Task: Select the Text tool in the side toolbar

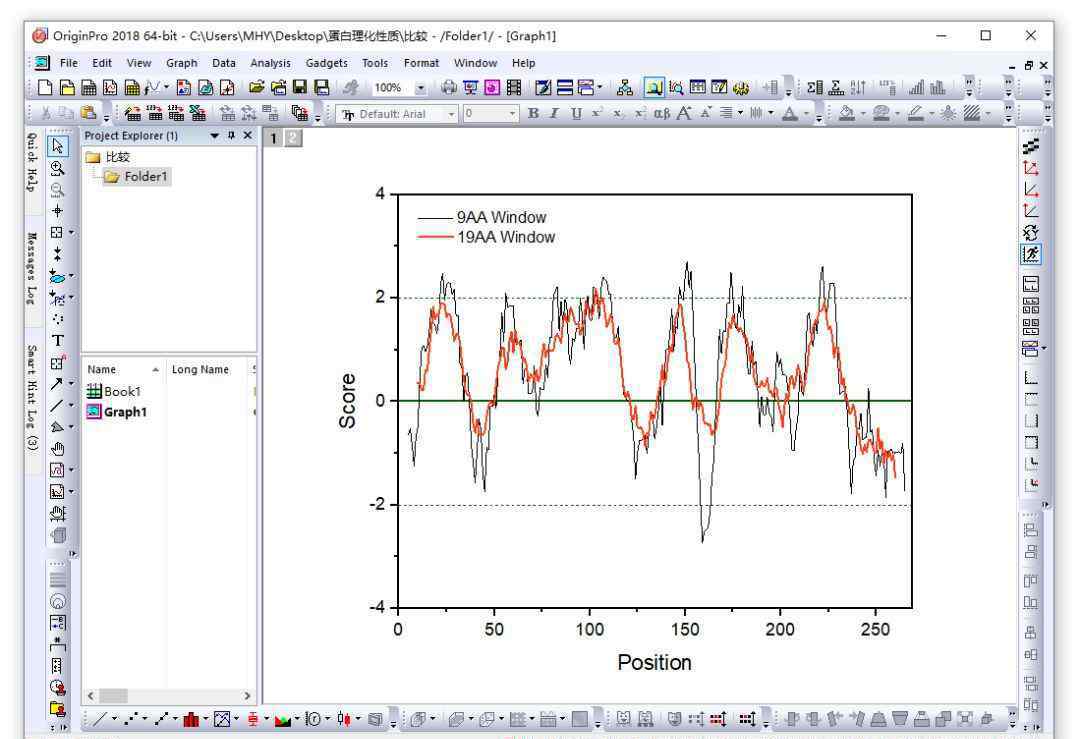Action: (58, 340)
